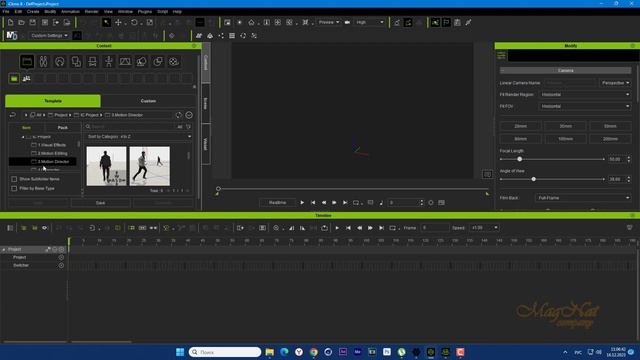Go to next frame in timeline toolbar
Viewport: 640px width, 360px height.
click(370, 228)
